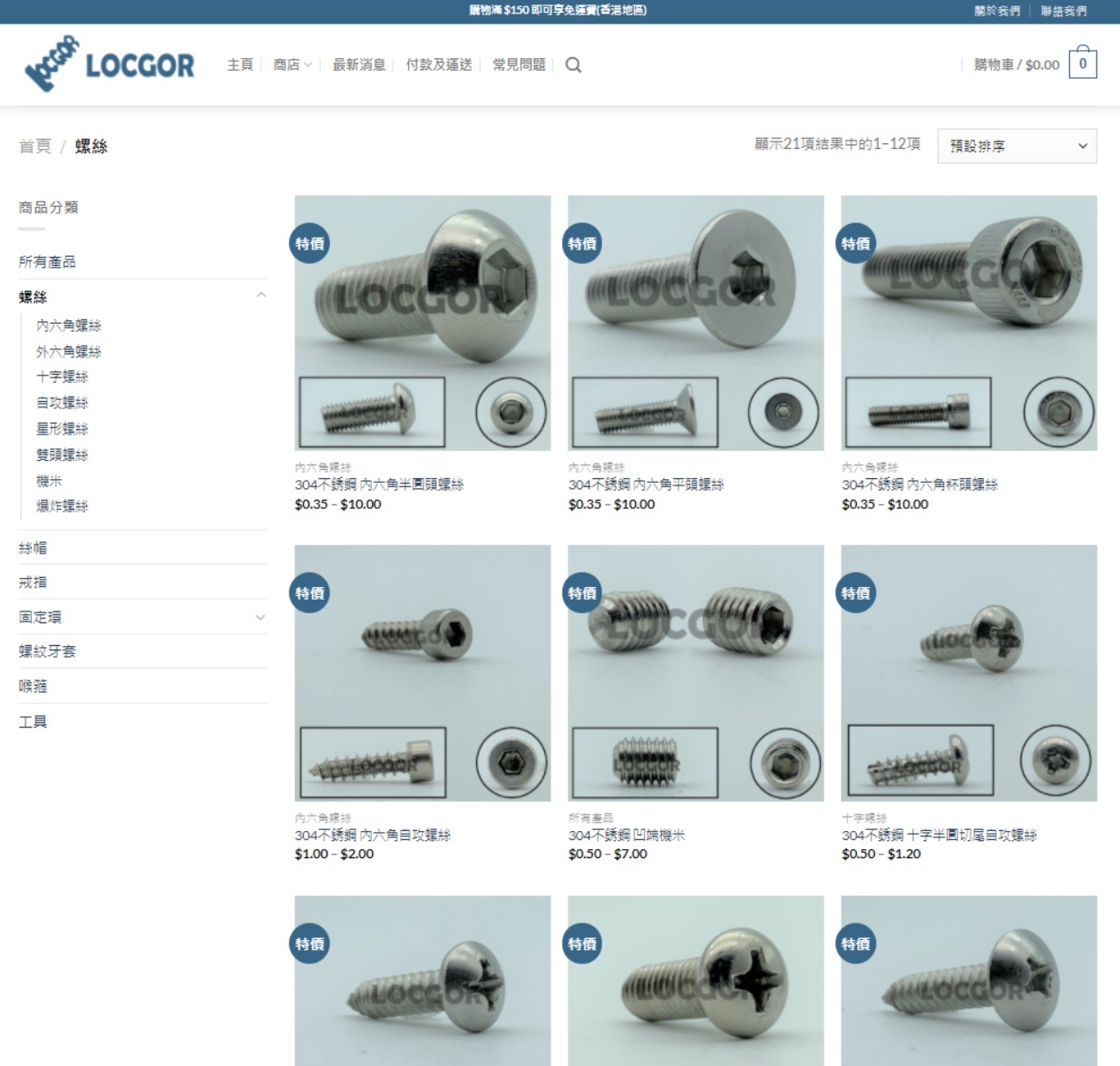Select 自攻螺絲 subcategory
The image size is (1120, 1066).
pos(63,403)
